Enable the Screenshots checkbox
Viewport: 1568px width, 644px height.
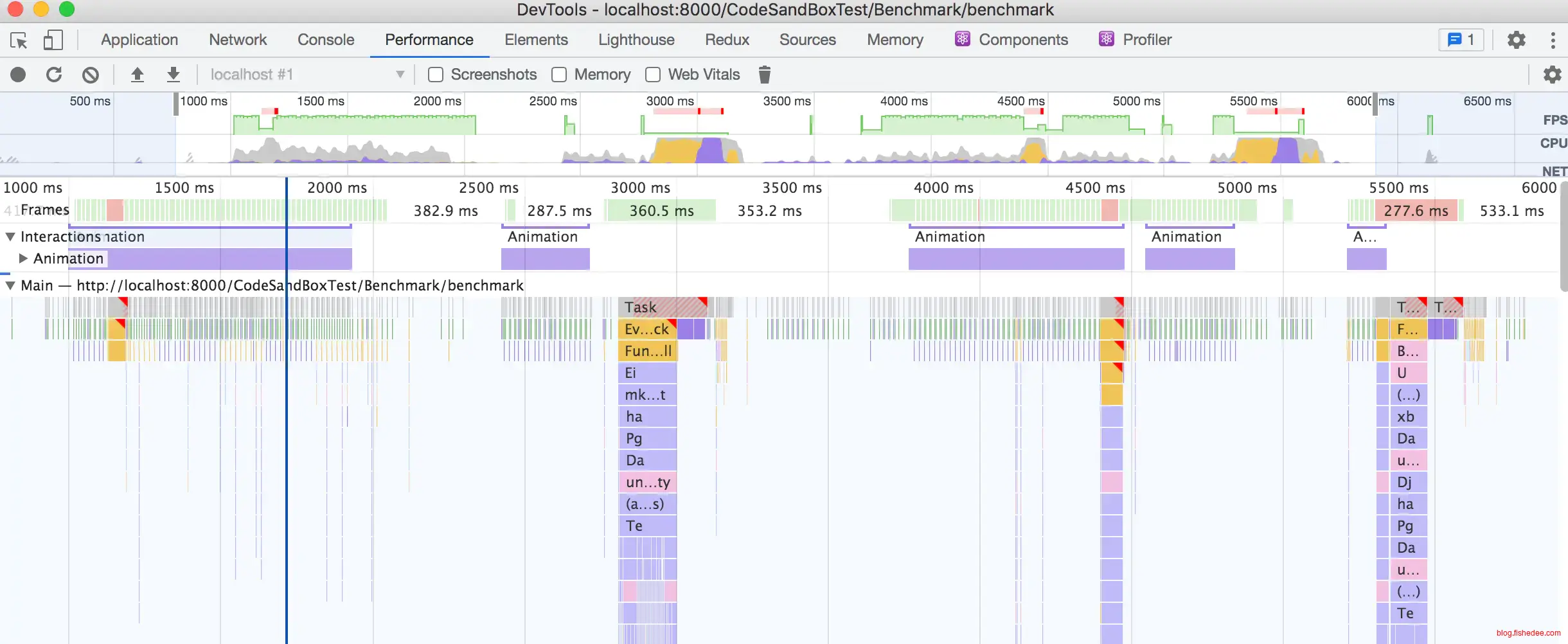pos(436,75)
